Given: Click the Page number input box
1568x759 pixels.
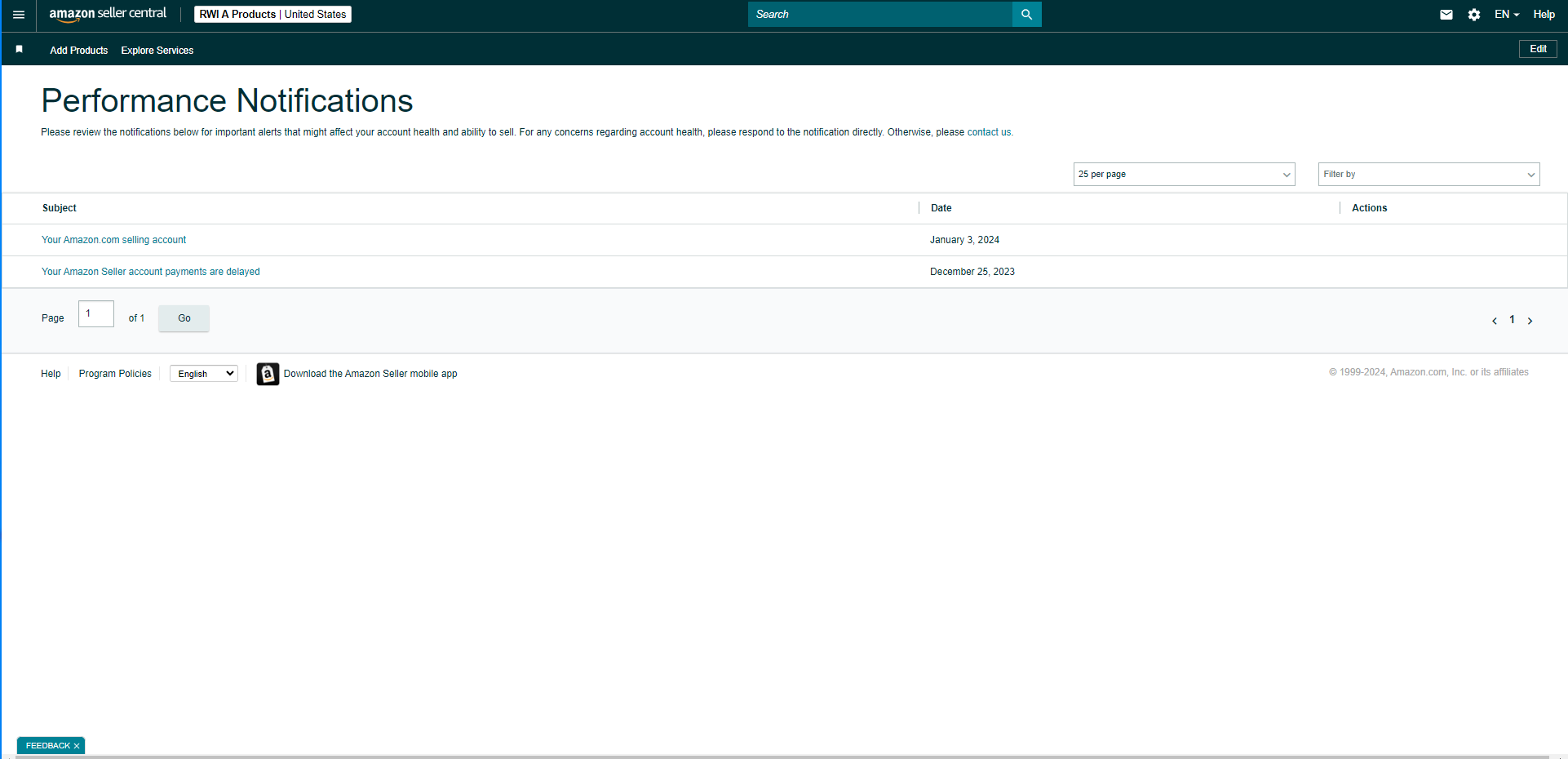Looking at the screenshot, I should coord(96,314).
